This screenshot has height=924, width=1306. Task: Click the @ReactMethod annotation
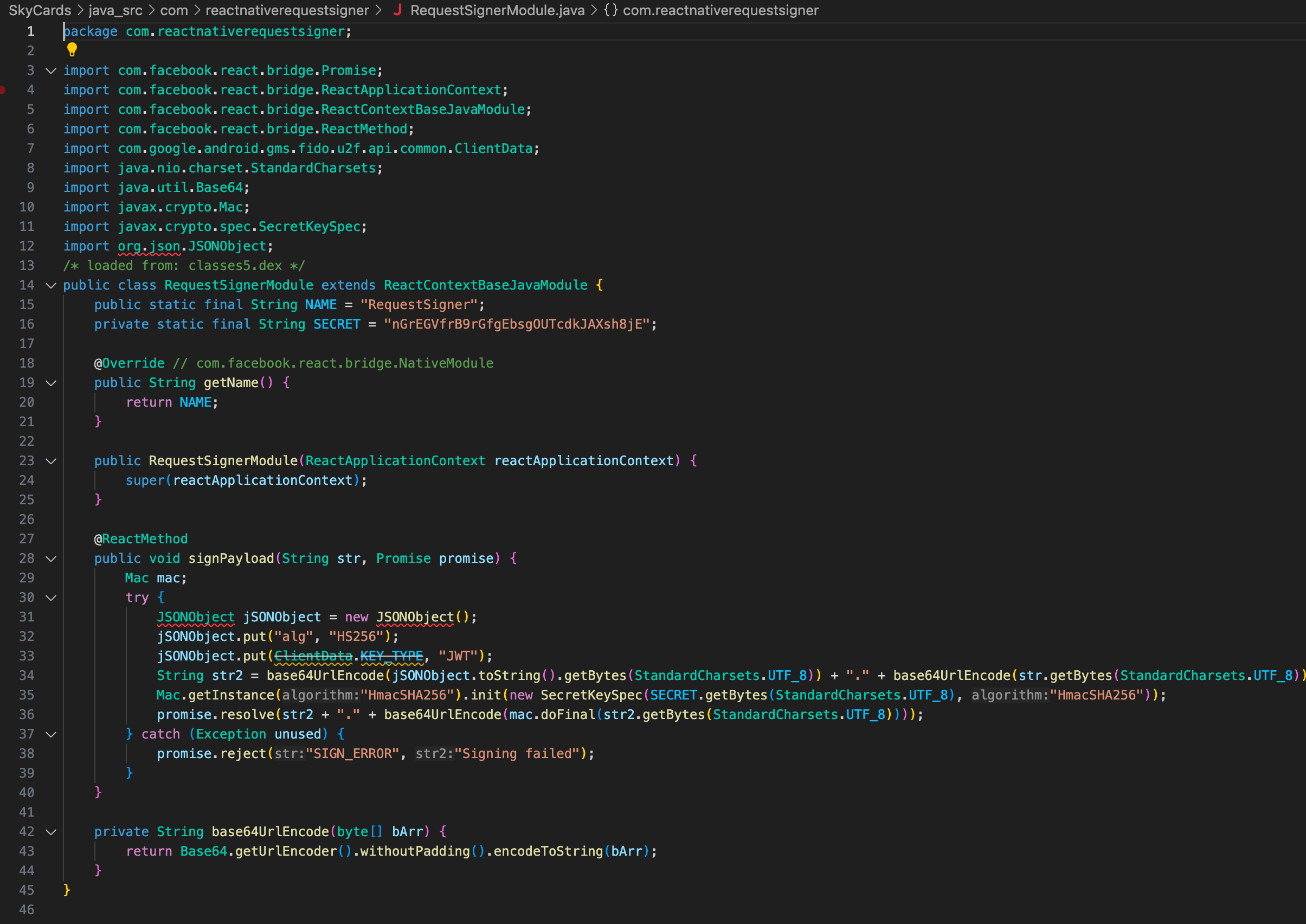(x=141, y=539)
